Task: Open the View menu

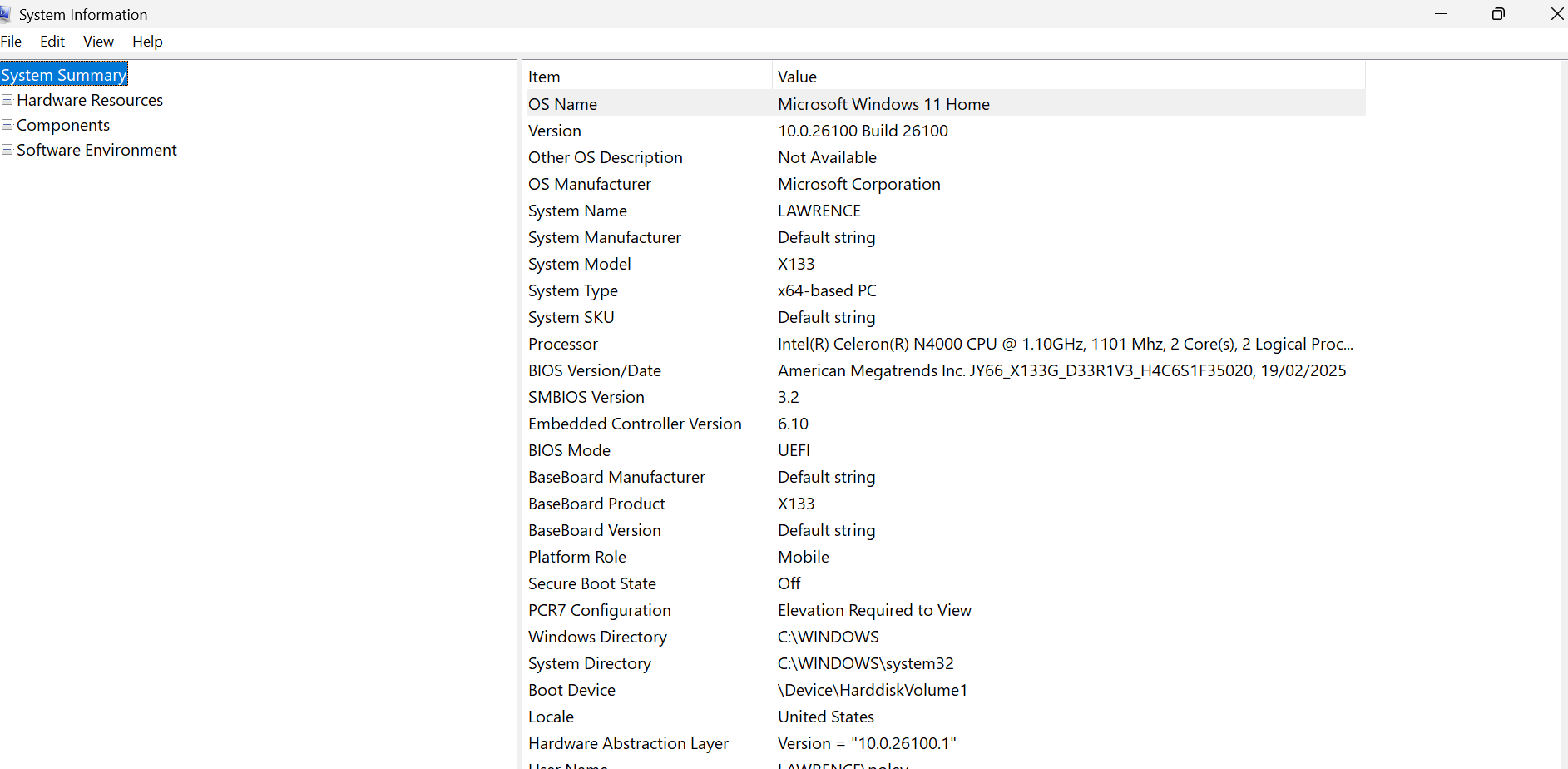Action: 98,41
